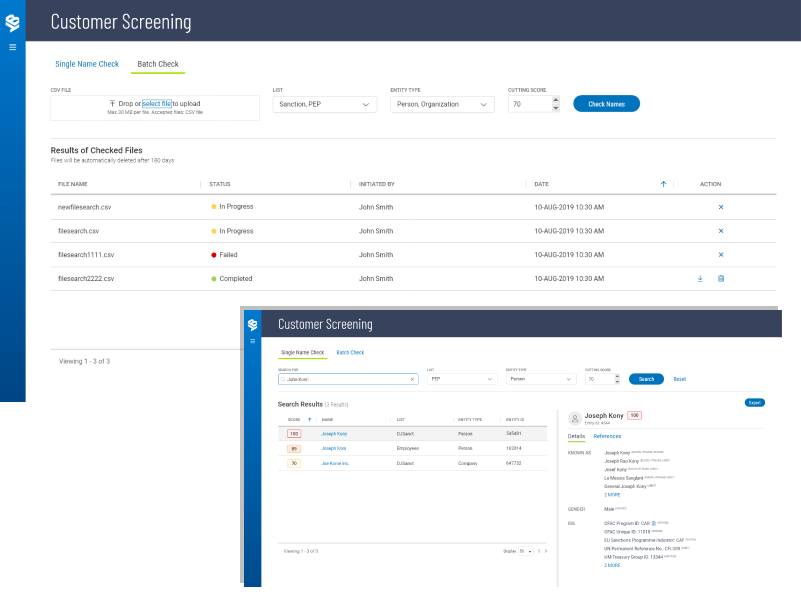The image size is (801, 600).
Task: Click X icon in filesearch1111.csv row
Action: [x=721, y=255]
